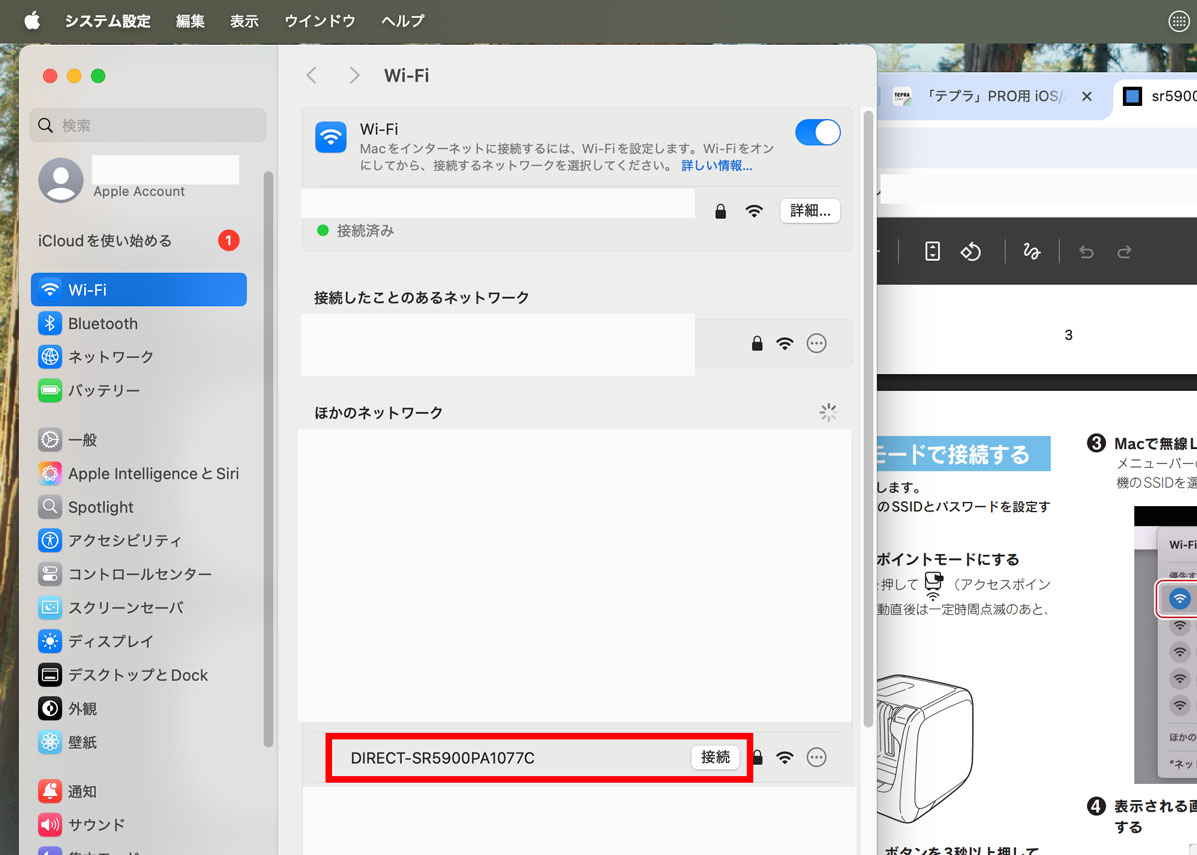The image size is (1197, 855).
Task: Open バッテリー settings
Action: coord(138,390)
